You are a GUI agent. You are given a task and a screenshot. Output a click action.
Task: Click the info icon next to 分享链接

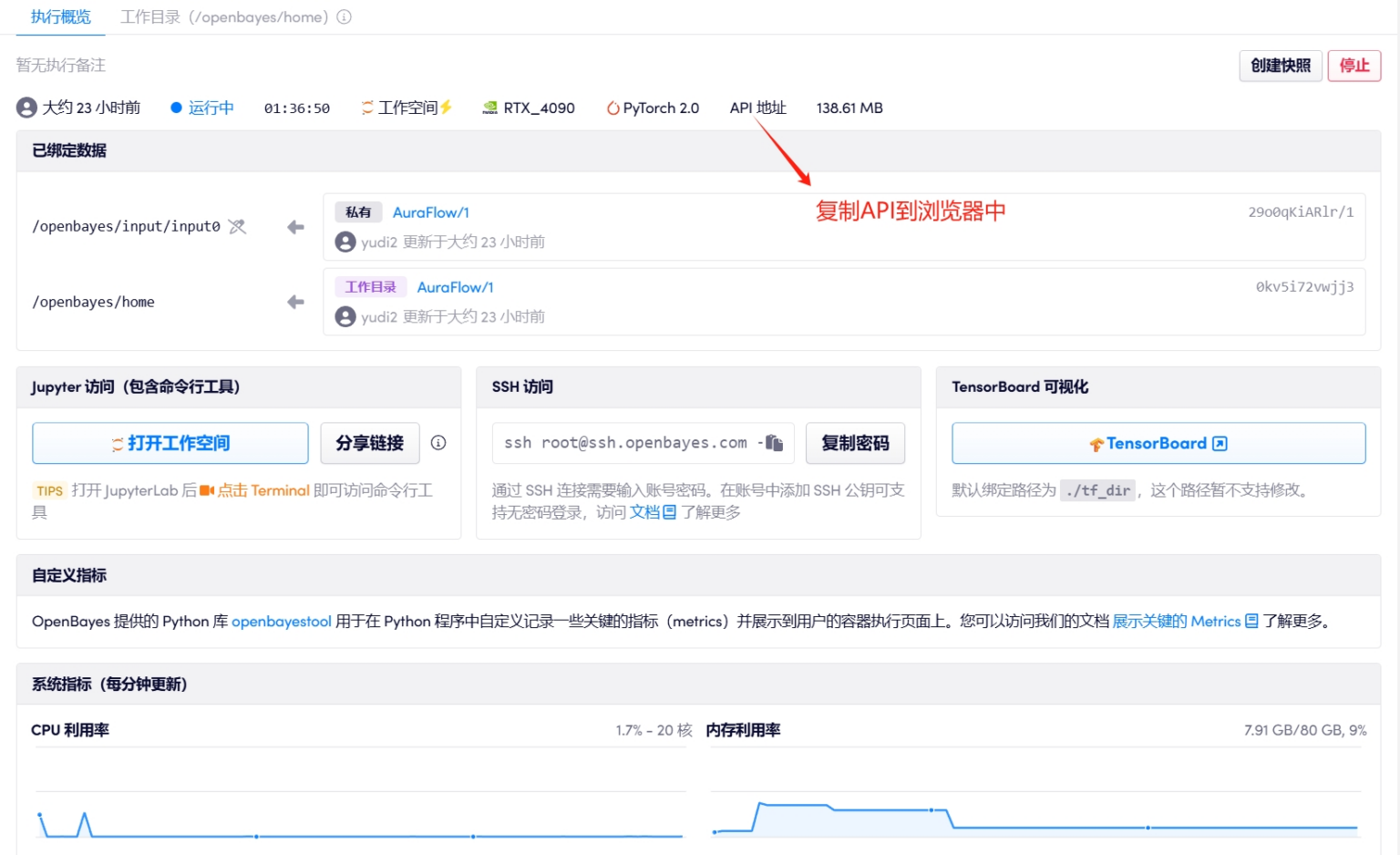point(438,443)
